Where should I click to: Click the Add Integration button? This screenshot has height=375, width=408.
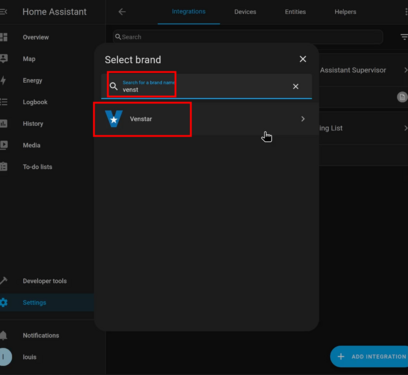369,356
